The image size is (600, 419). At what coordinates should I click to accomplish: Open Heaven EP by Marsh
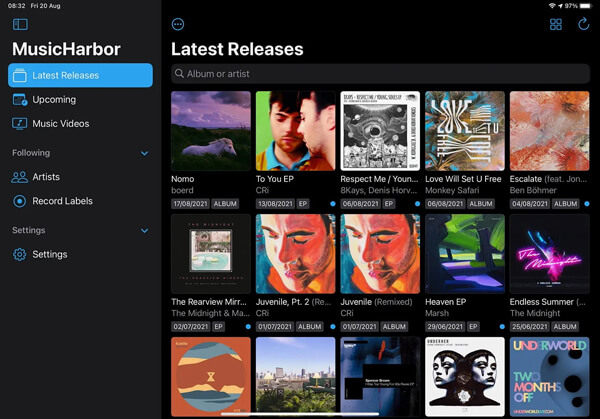(x=464, y=253)
